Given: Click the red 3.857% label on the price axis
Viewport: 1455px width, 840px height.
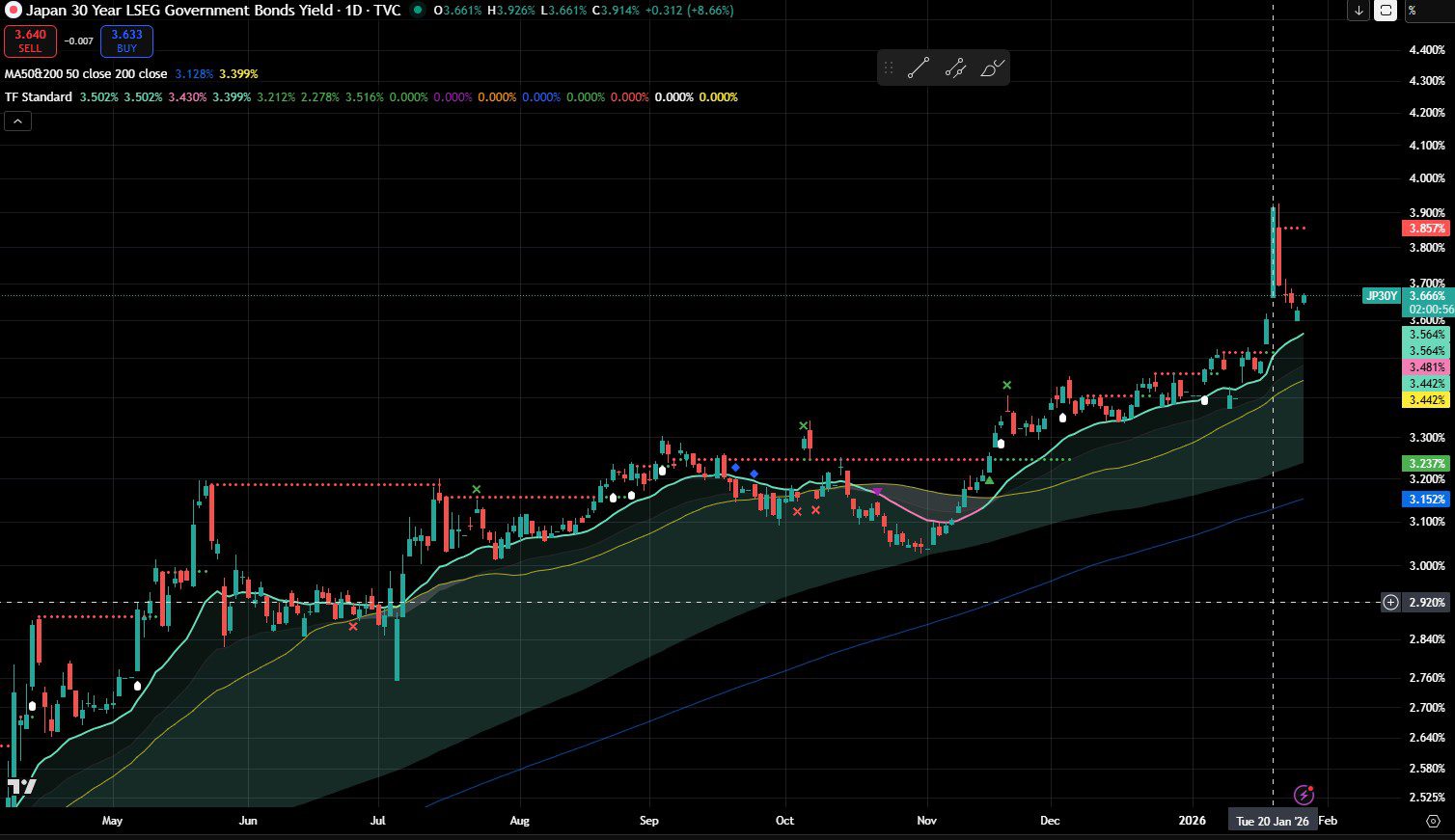Looking at the screenshot, I should coord(1427,229).
